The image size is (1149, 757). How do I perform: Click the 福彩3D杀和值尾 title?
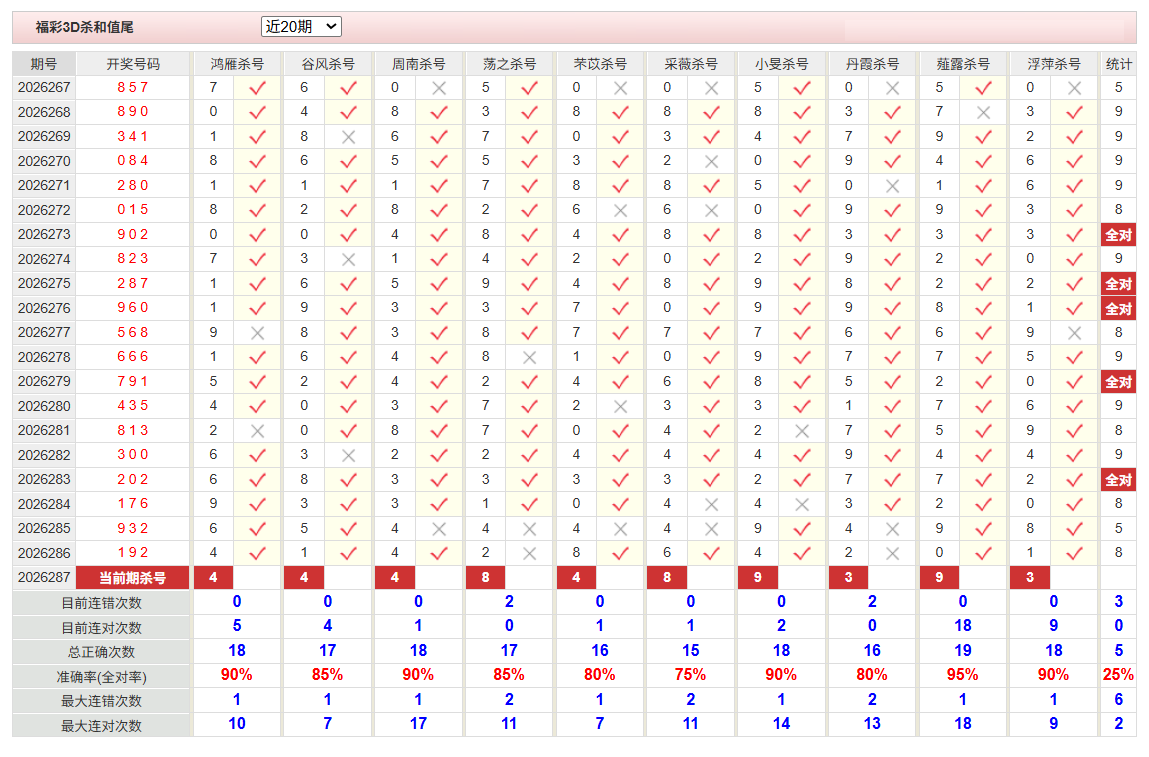point(84,27)
